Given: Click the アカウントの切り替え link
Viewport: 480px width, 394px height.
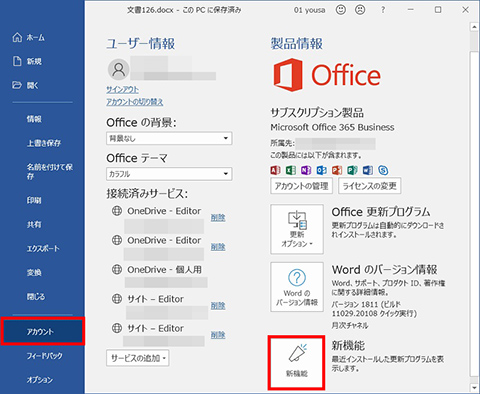Looking at the screenshot, I should point(135,102).
